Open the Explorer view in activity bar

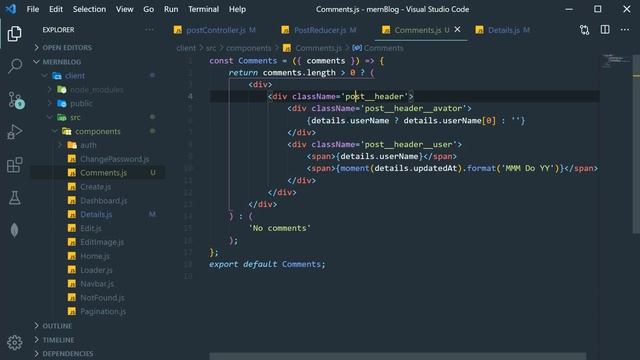[x=14, y=33]
